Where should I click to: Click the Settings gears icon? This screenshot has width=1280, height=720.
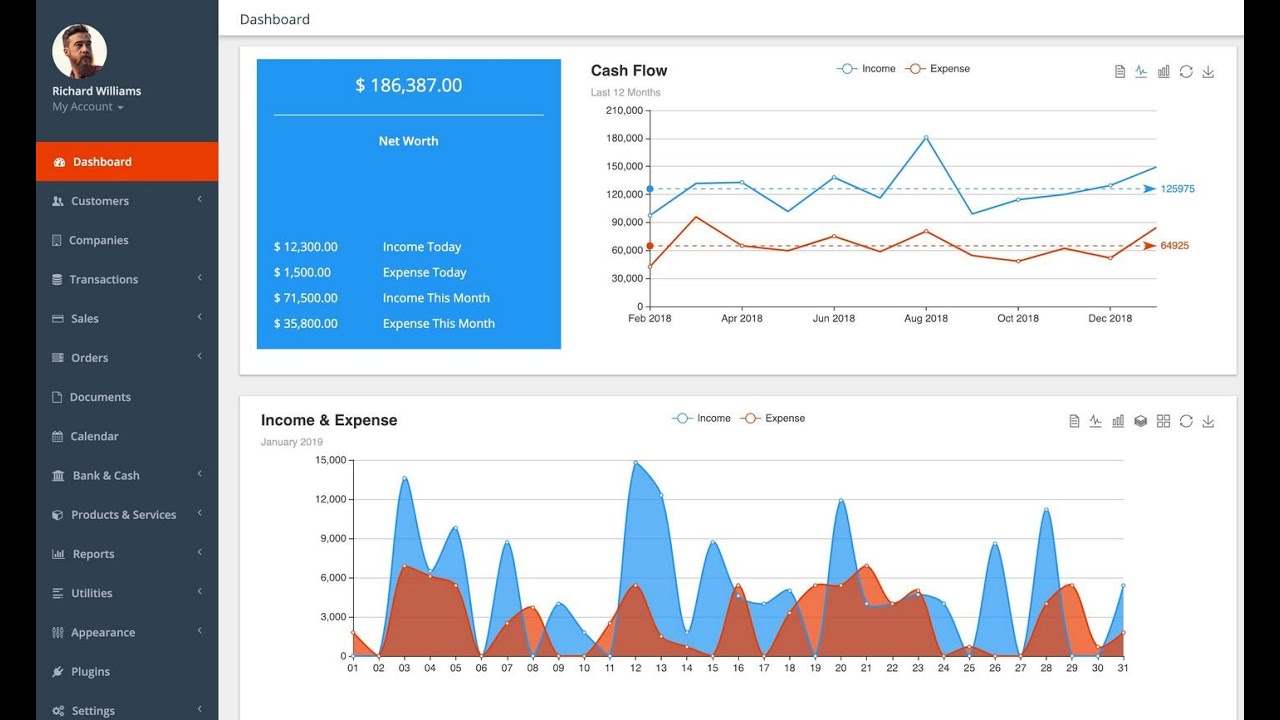(x=58, y=711)
